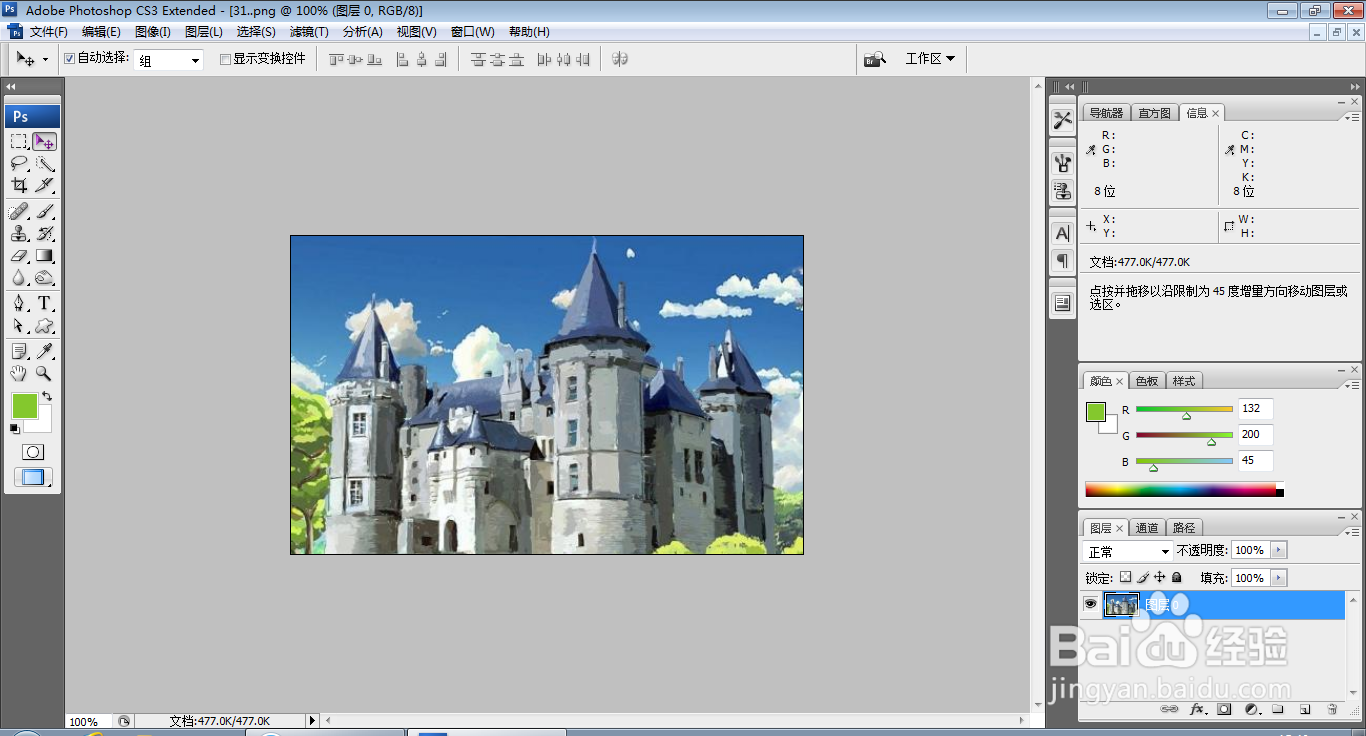This screenshot has width=1366, height=736.
Task: Open the 图像(I) menu
Action: point(153,32)
